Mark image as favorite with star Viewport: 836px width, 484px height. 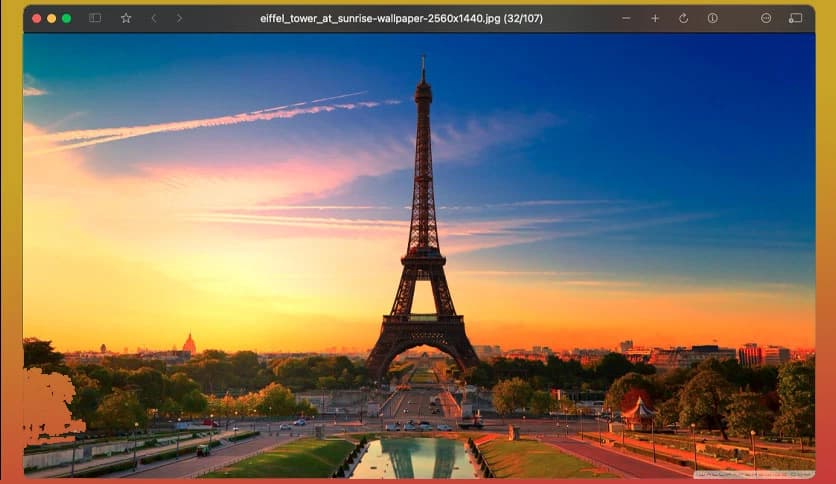(126, 18)
